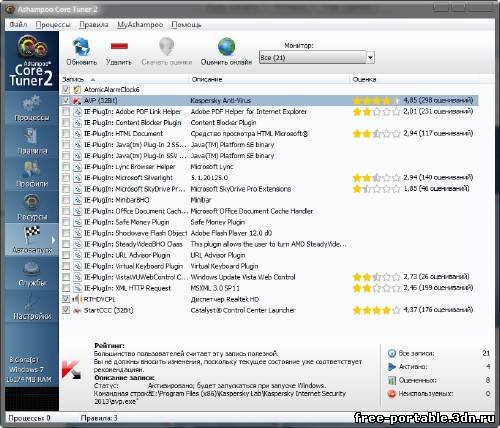
Task: Select the Safe Money Plugin row
Action: [269, 222]
